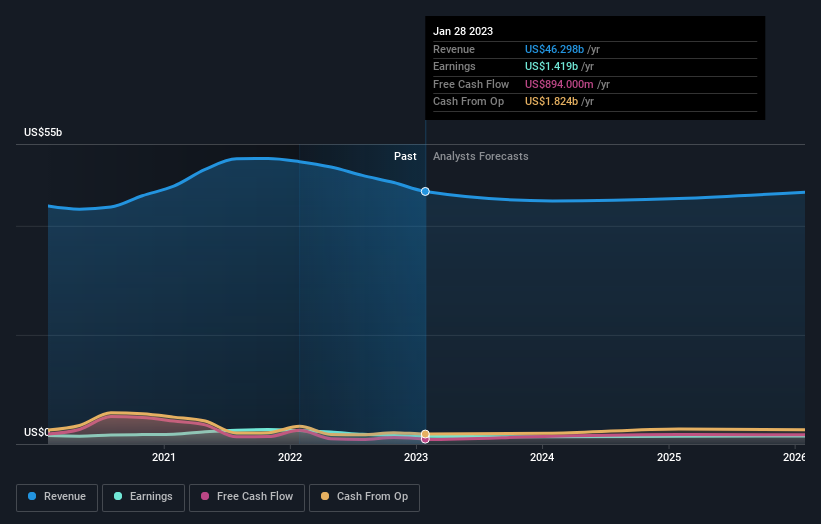Select the 2021 x-axis label
The height and width of the screenshot is (524, 821).
point(164,457)
